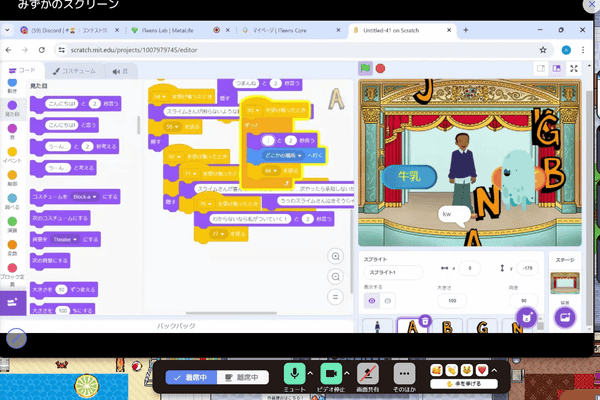Stop the project with the red stop sign
This screenshot has height=400, width=600.
380,69
